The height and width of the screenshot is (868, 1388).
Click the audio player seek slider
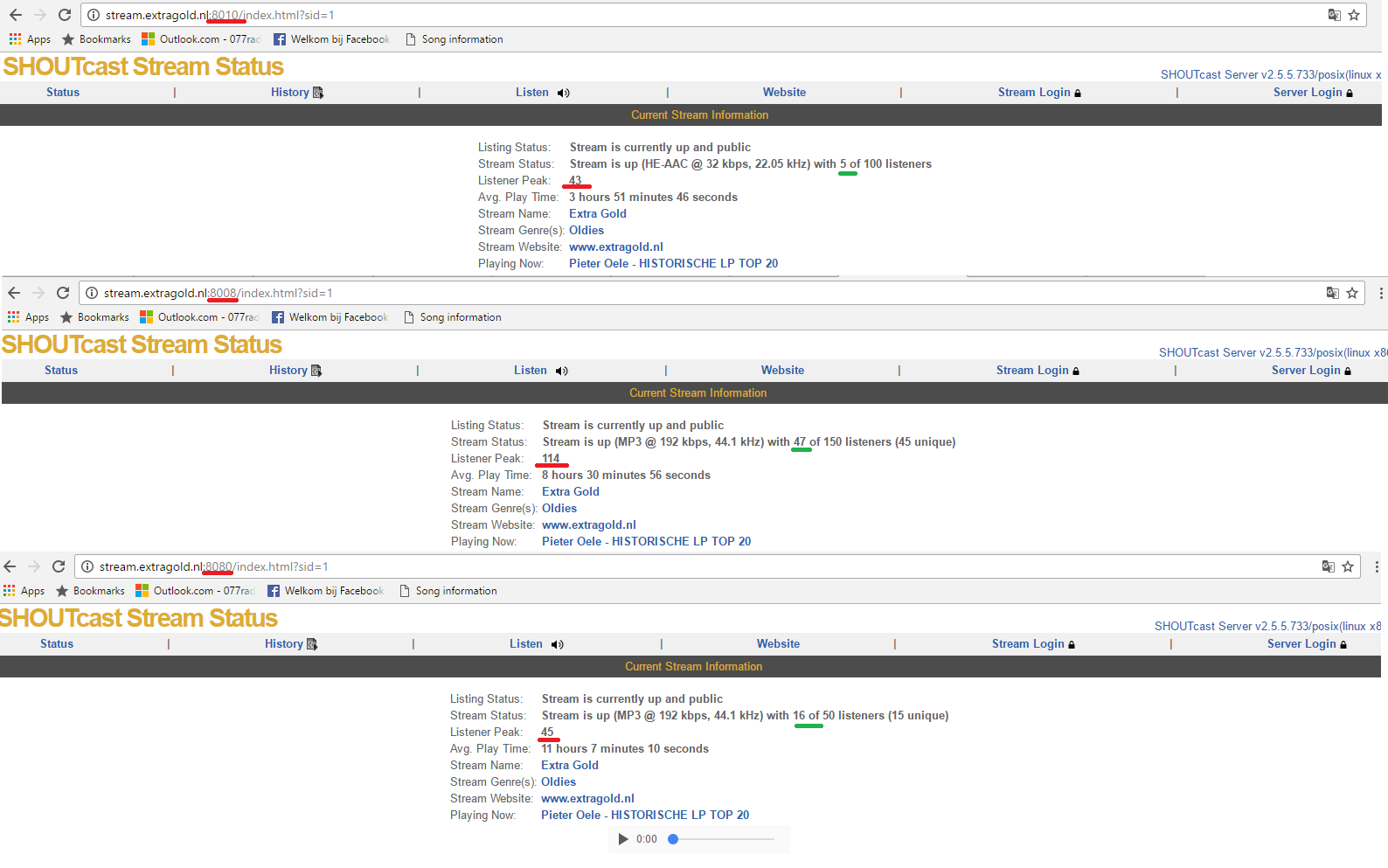pyautogui.click(x=722, y=839)
